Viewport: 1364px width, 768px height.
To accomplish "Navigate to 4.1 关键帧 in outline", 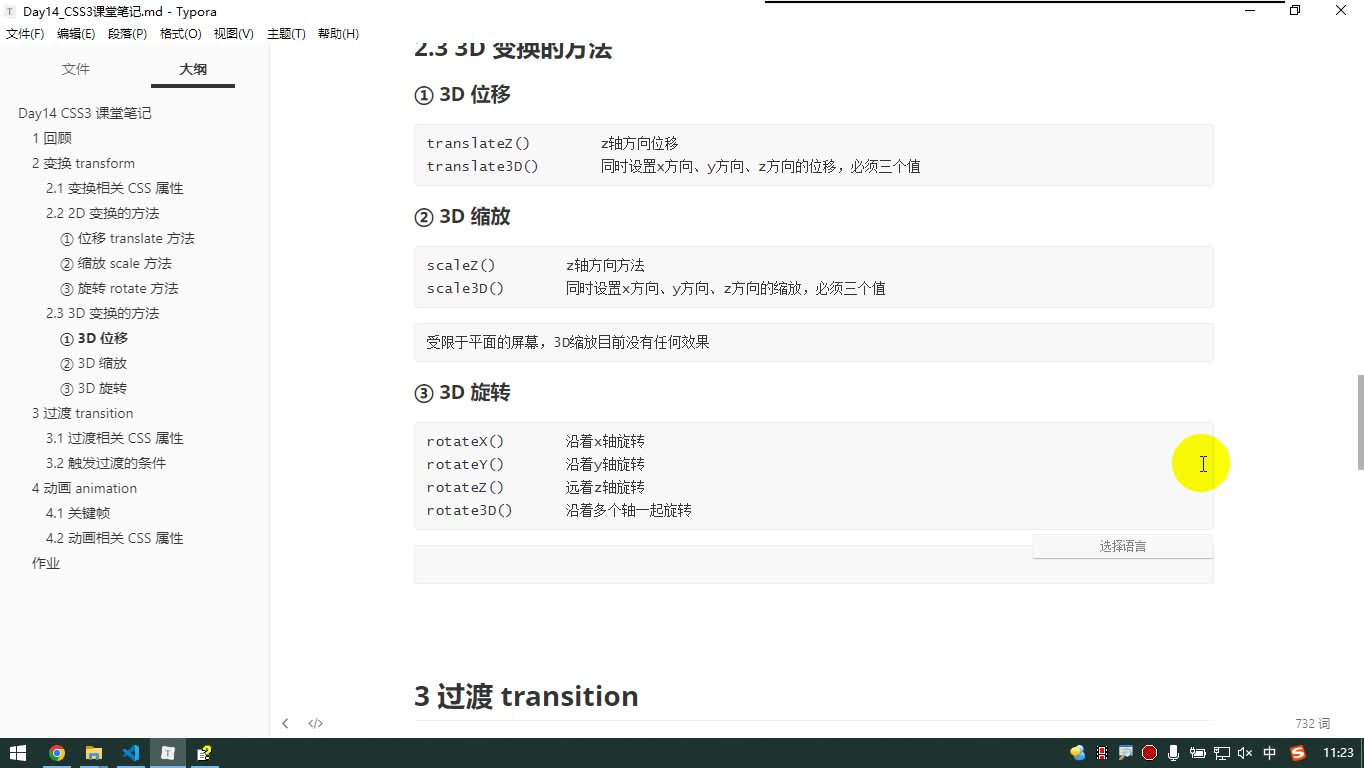I will coord(78,513).
